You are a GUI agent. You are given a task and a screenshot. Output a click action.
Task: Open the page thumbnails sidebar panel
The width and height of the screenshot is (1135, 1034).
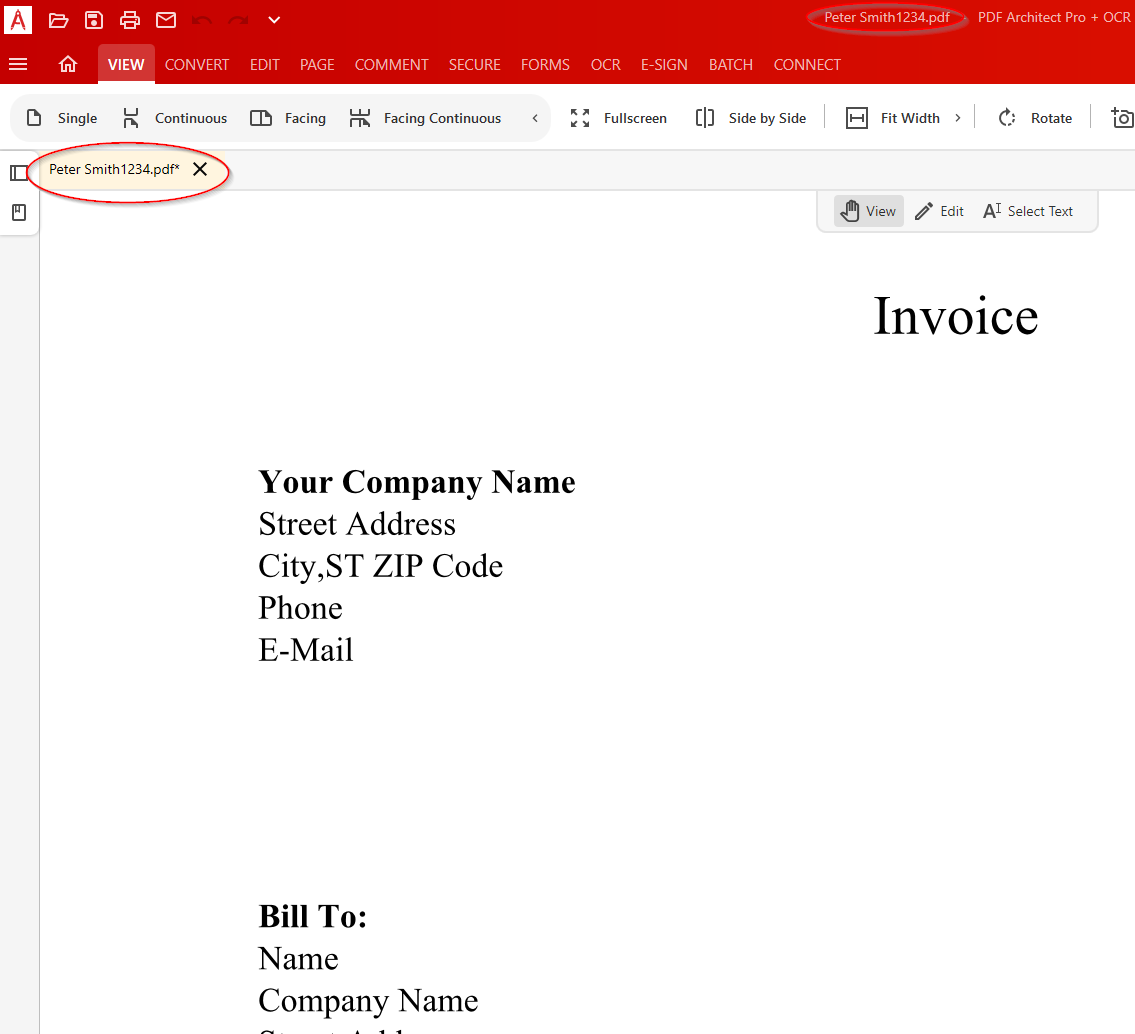(19, 172)
